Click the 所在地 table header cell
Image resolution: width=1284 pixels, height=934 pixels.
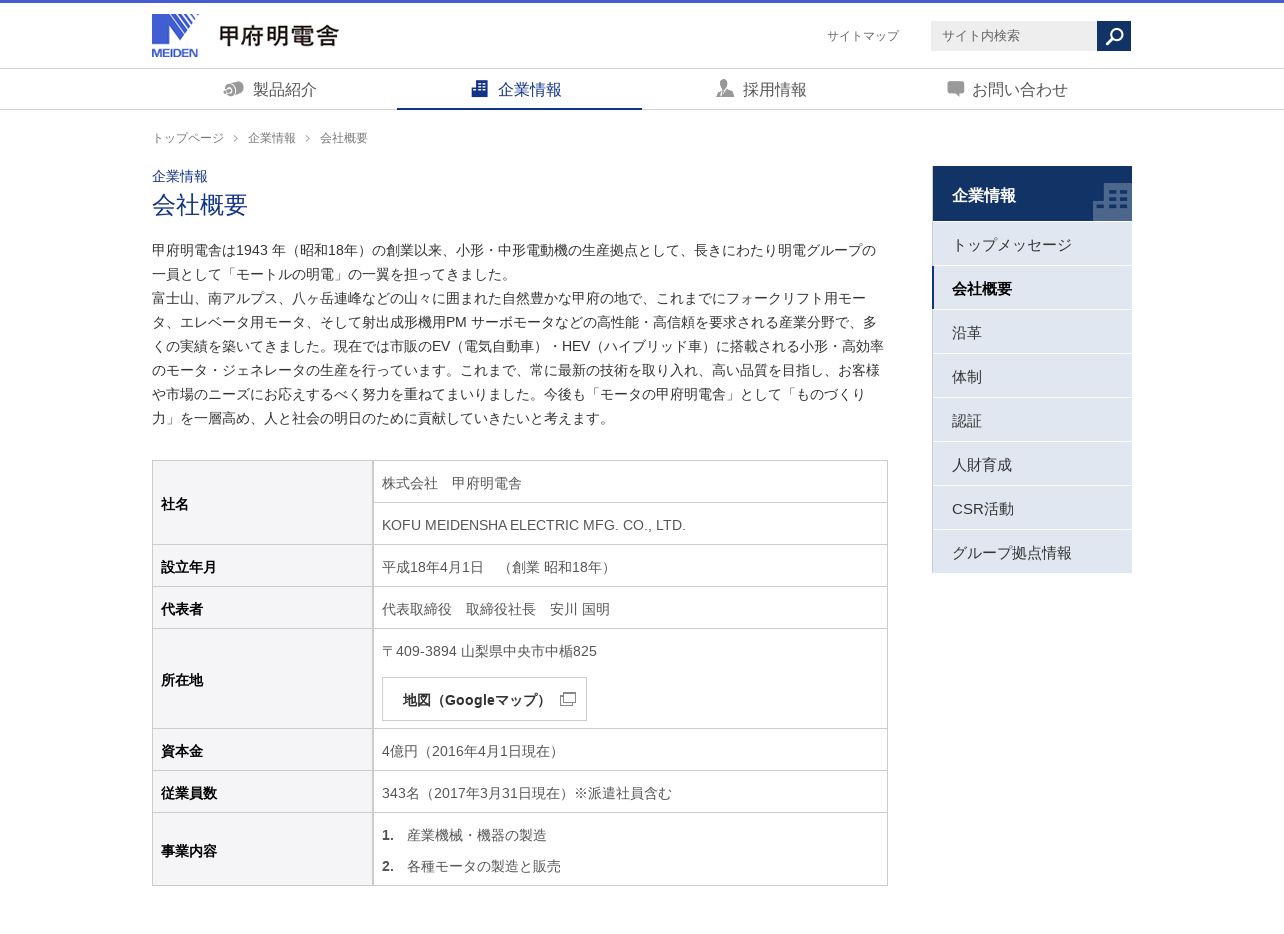(x=263, y=679)
